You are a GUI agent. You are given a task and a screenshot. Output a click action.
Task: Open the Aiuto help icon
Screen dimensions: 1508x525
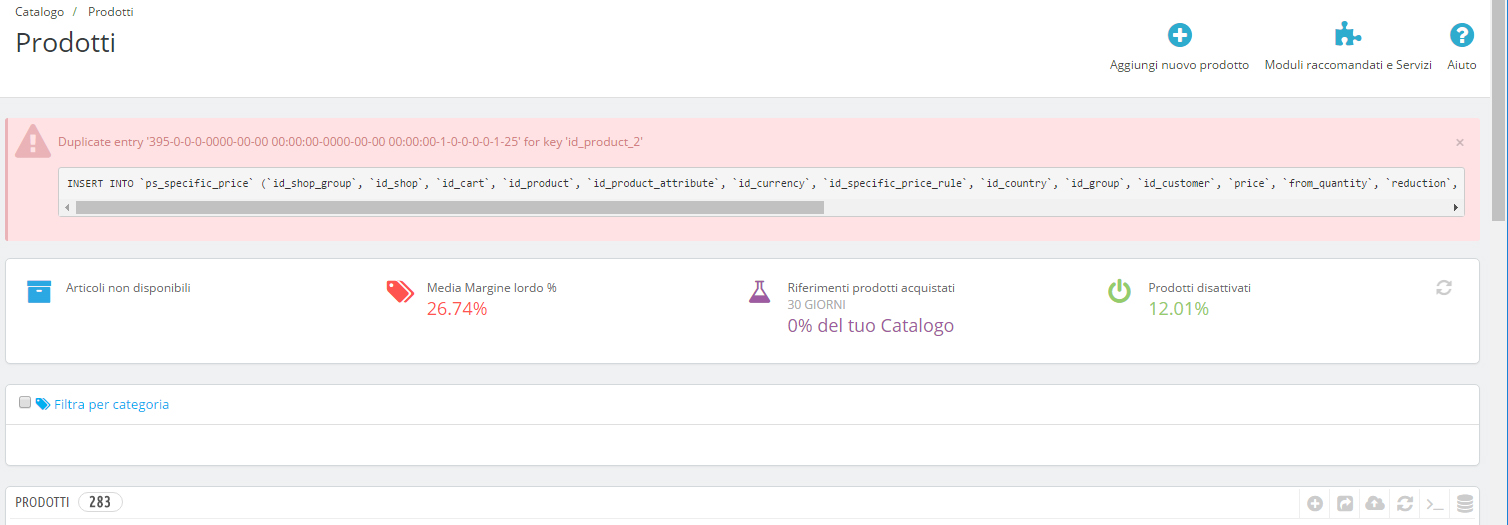(x=1462, y=36)
